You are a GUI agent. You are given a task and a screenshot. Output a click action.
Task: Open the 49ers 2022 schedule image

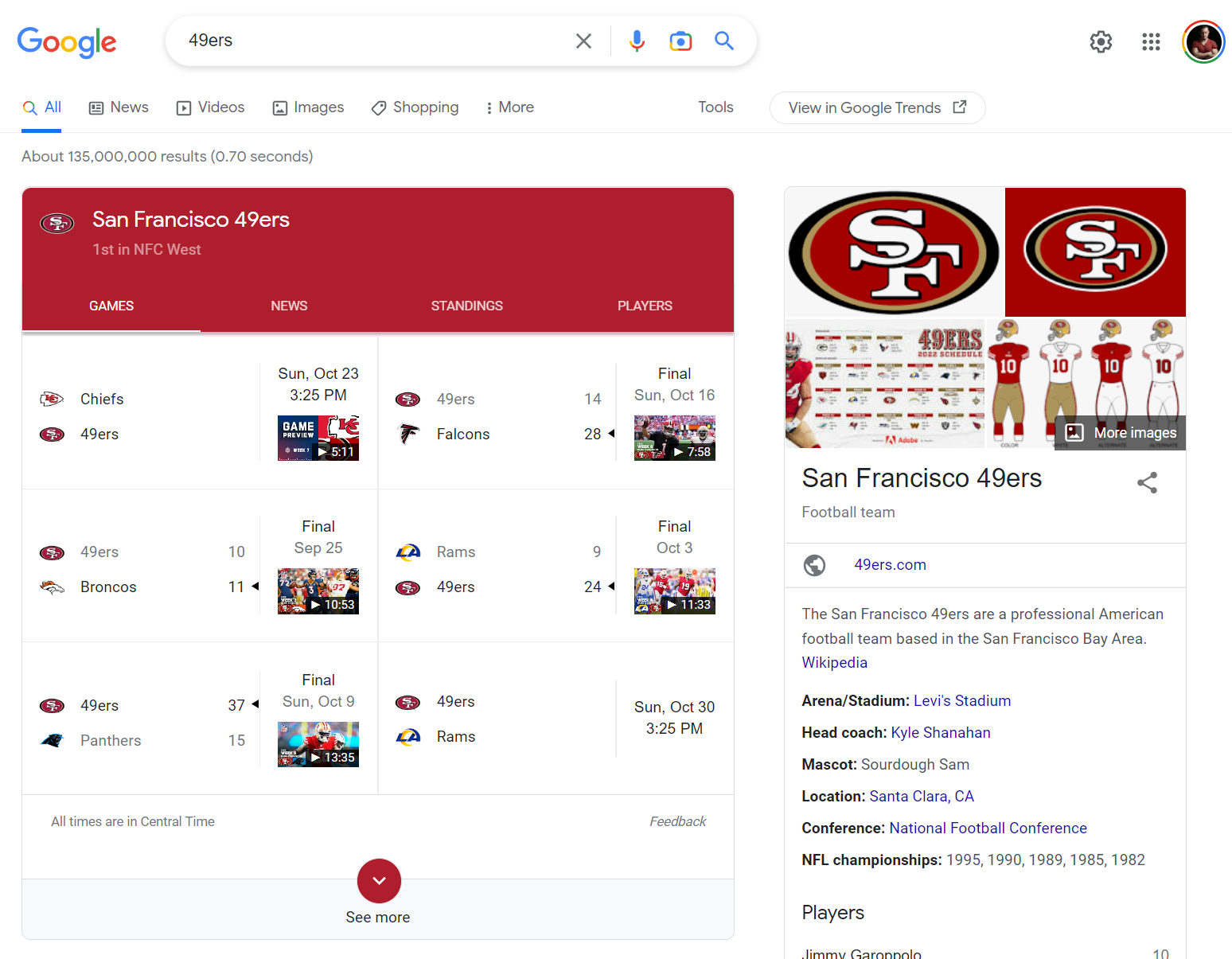885,384
